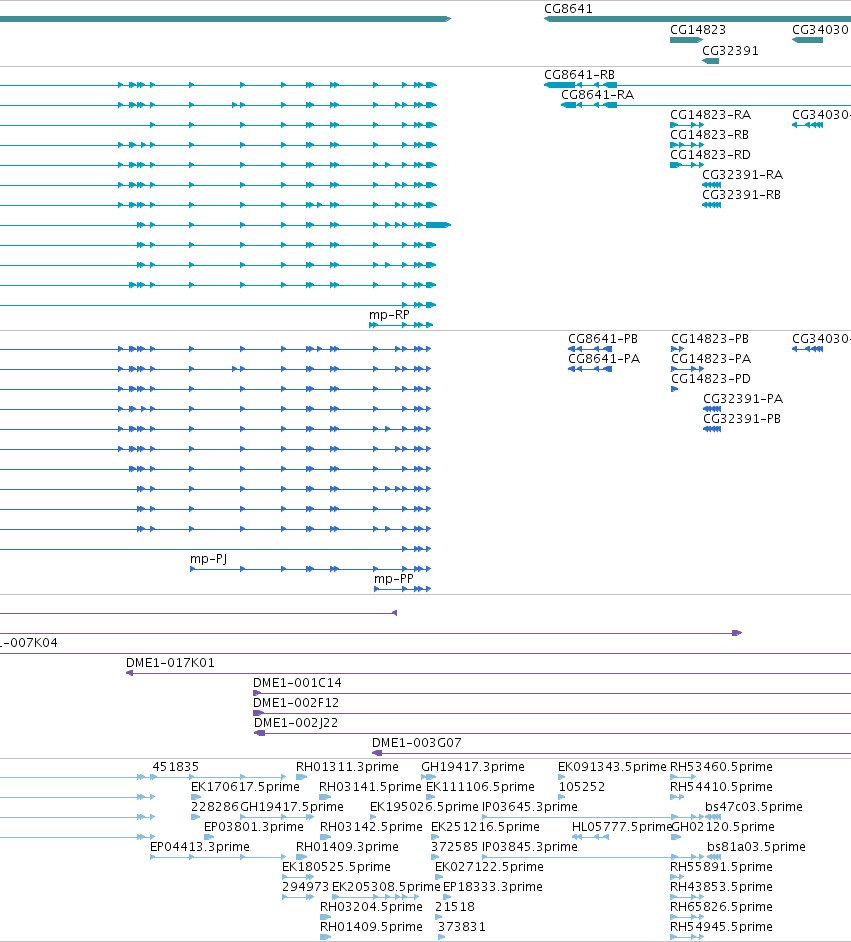The width and height of the screenshot is (851, 942).
Task: Select transcript CG8641-RA
Action: pyautogui.click(x=598, y=95)
